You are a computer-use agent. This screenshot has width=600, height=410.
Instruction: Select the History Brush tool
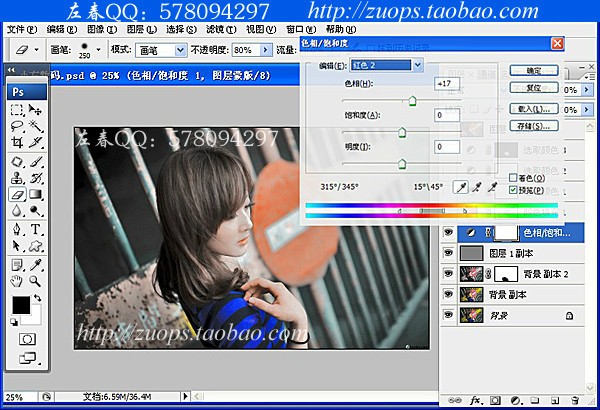[x=36, y=178]
